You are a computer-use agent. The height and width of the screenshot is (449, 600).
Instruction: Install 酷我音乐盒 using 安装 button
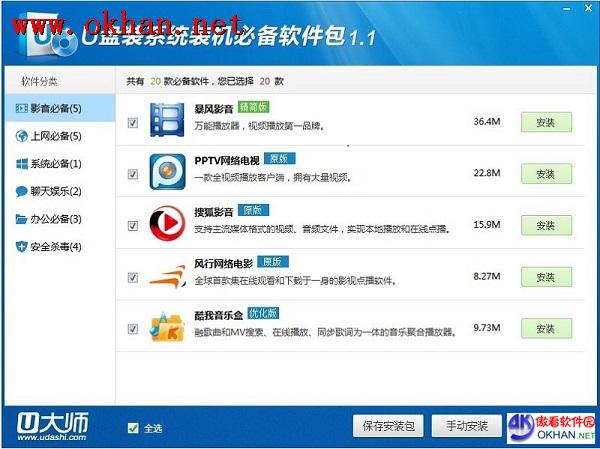[546, 328]
